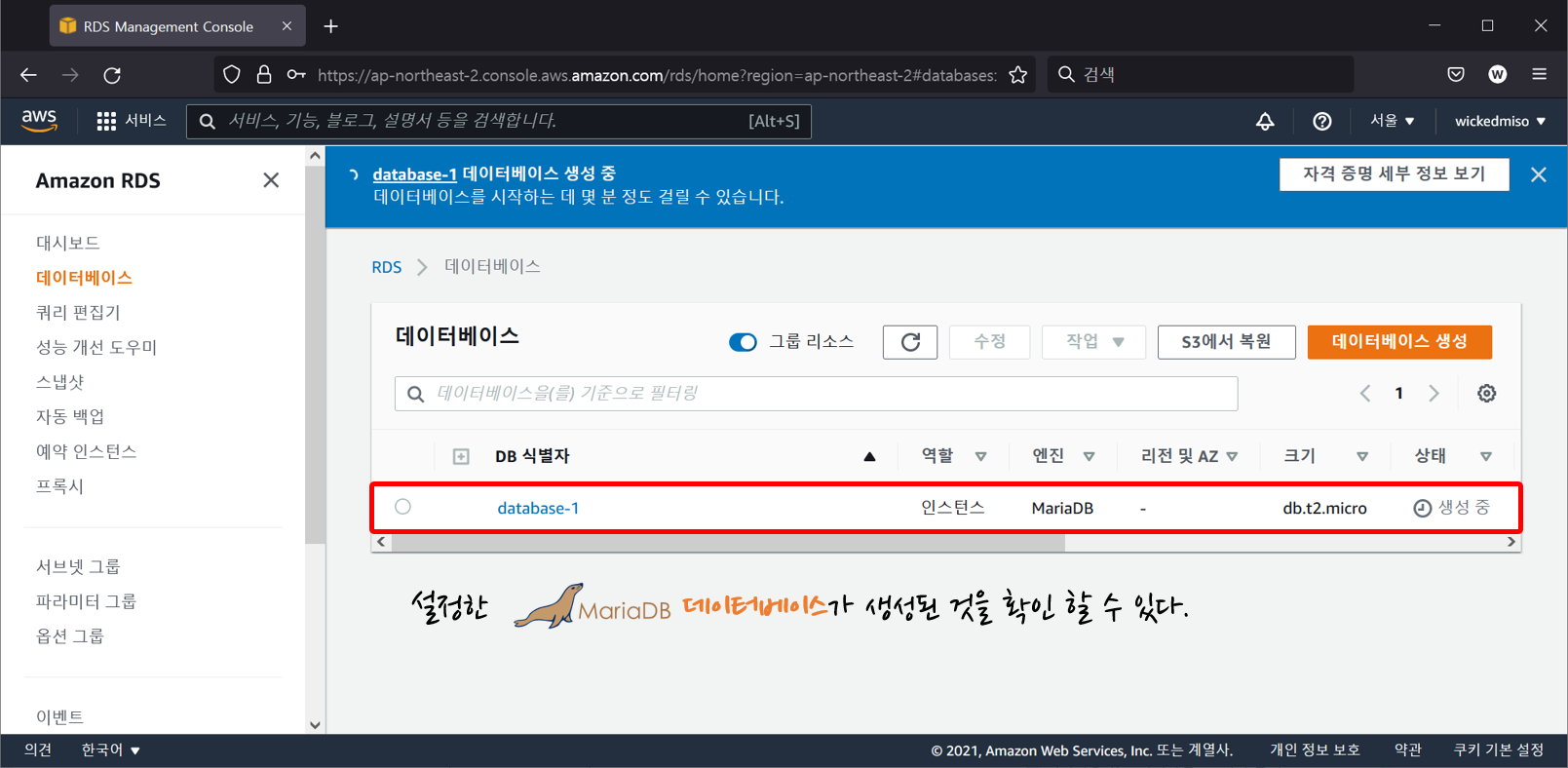Open database-1 link in the banner

(414, 173)
